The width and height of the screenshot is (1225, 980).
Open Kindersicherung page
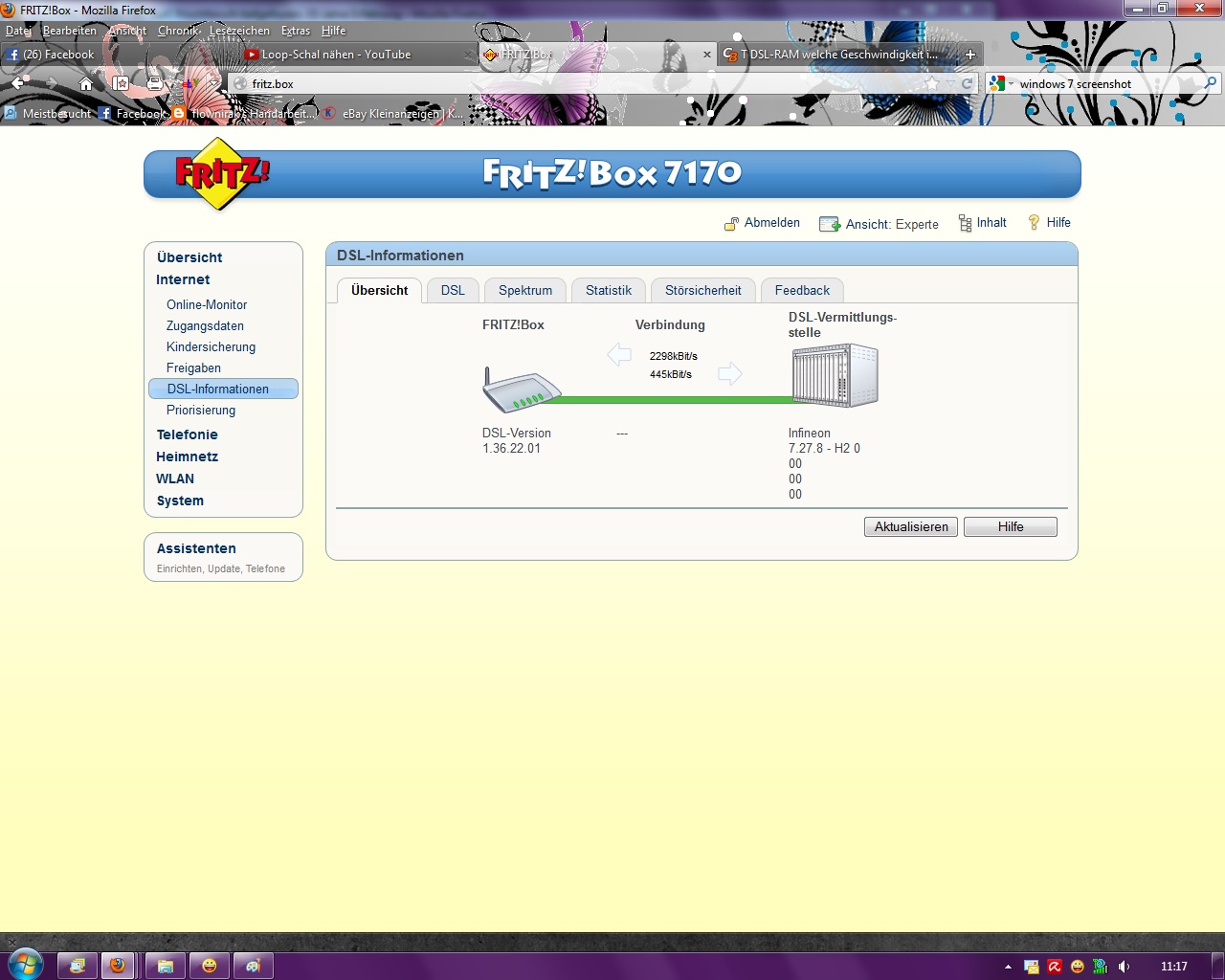pyautogui.click(x=211, y=346)
